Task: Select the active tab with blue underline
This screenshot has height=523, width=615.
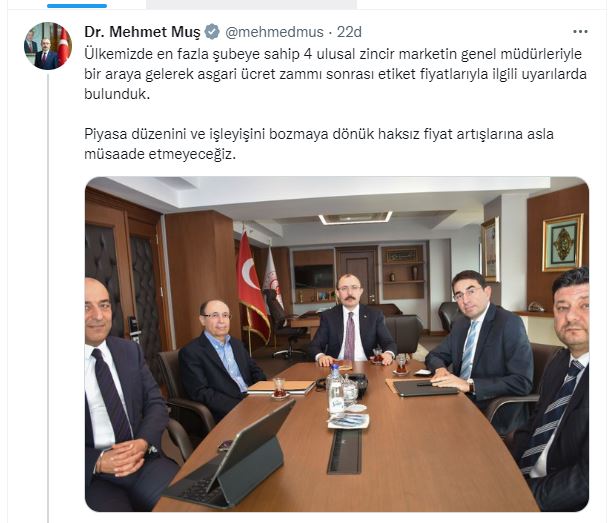Action: click(77, 5)
